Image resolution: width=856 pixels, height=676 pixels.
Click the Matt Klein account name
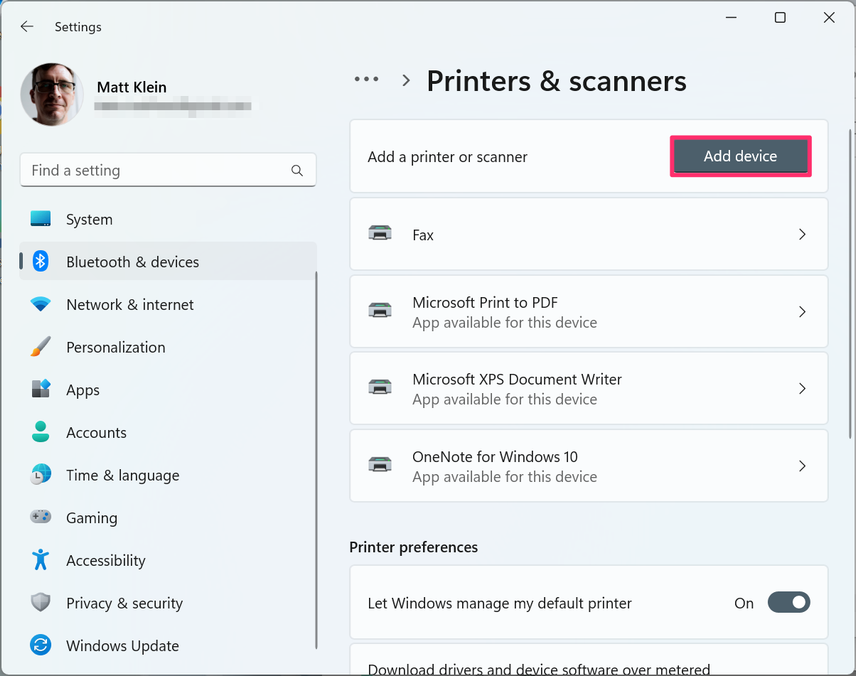[132, 87]
